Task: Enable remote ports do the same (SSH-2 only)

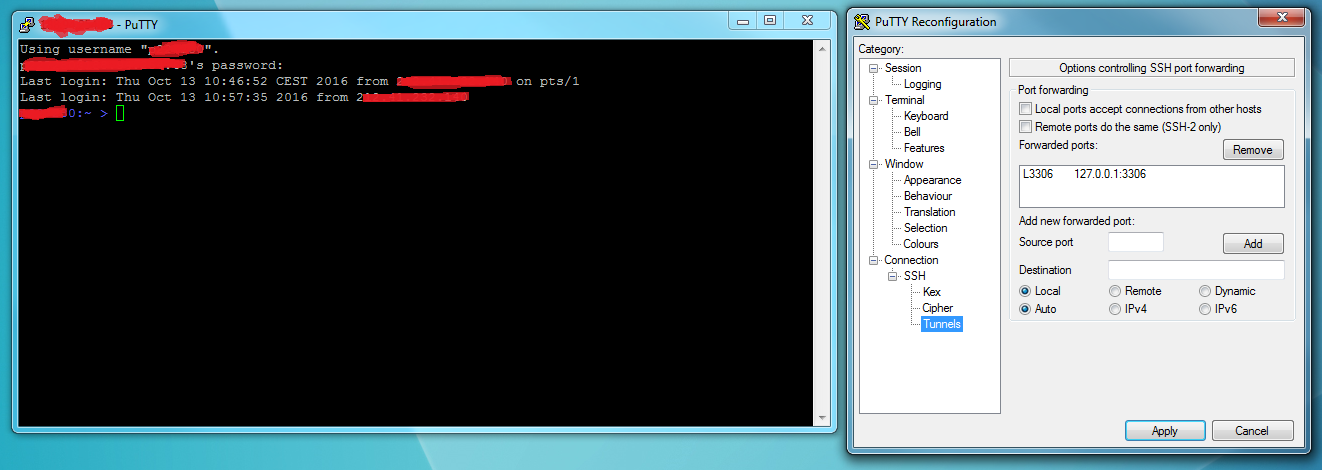Action: coord(1025,127)
